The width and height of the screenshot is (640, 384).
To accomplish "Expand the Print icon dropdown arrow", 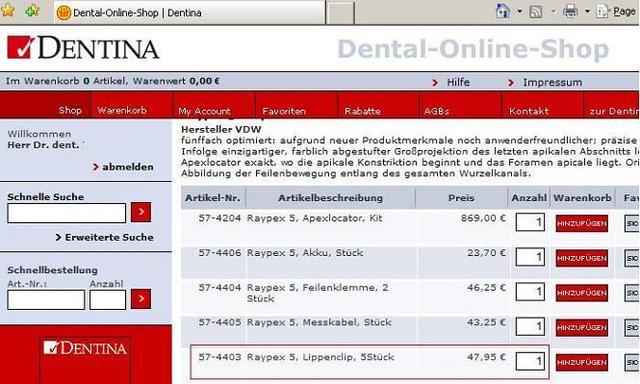I will pyautogui.click(x=587, y=11).
